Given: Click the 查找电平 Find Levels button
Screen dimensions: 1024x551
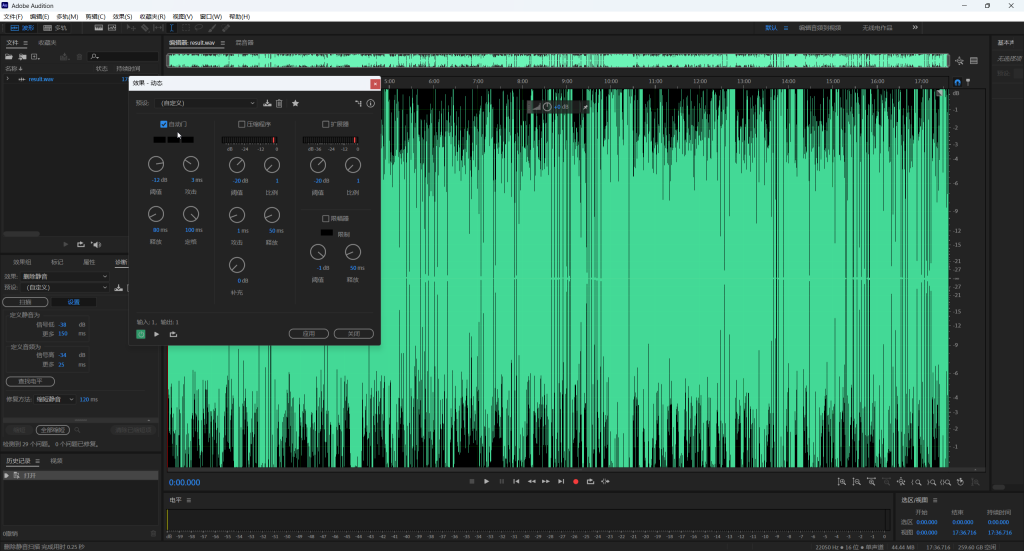Looking at the screenshot, I should 30,381.
